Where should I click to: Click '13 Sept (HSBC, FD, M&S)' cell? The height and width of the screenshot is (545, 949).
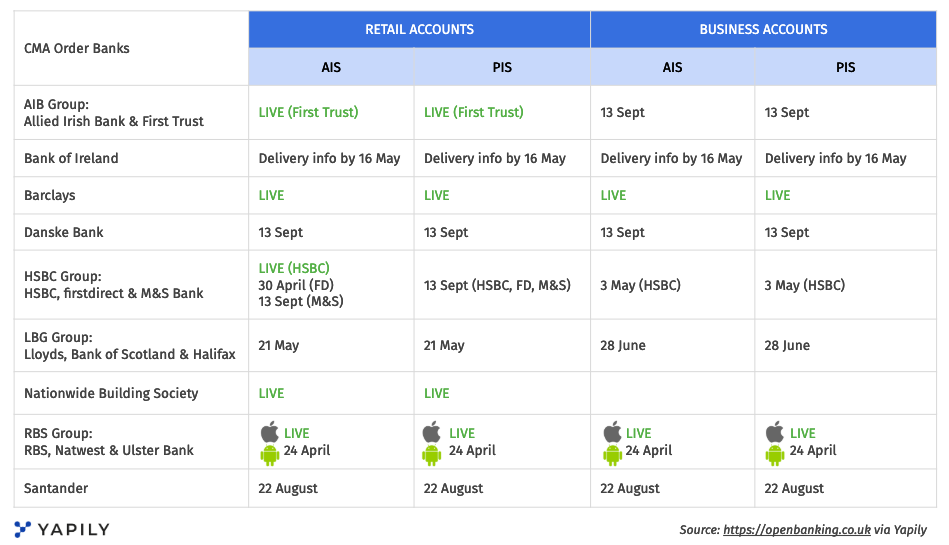click(497, 285)
